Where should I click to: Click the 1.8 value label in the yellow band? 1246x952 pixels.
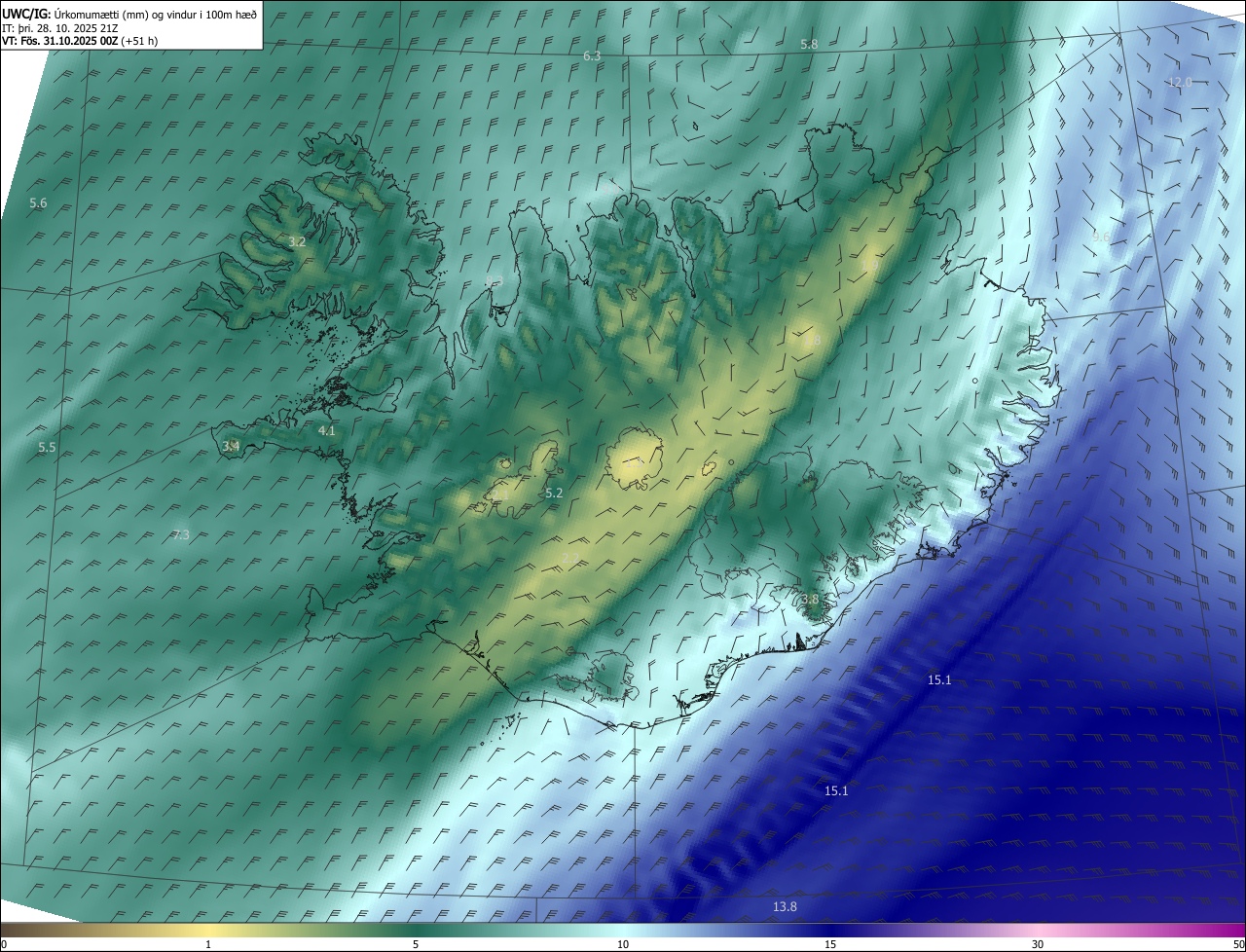click(x=812, y=341)
